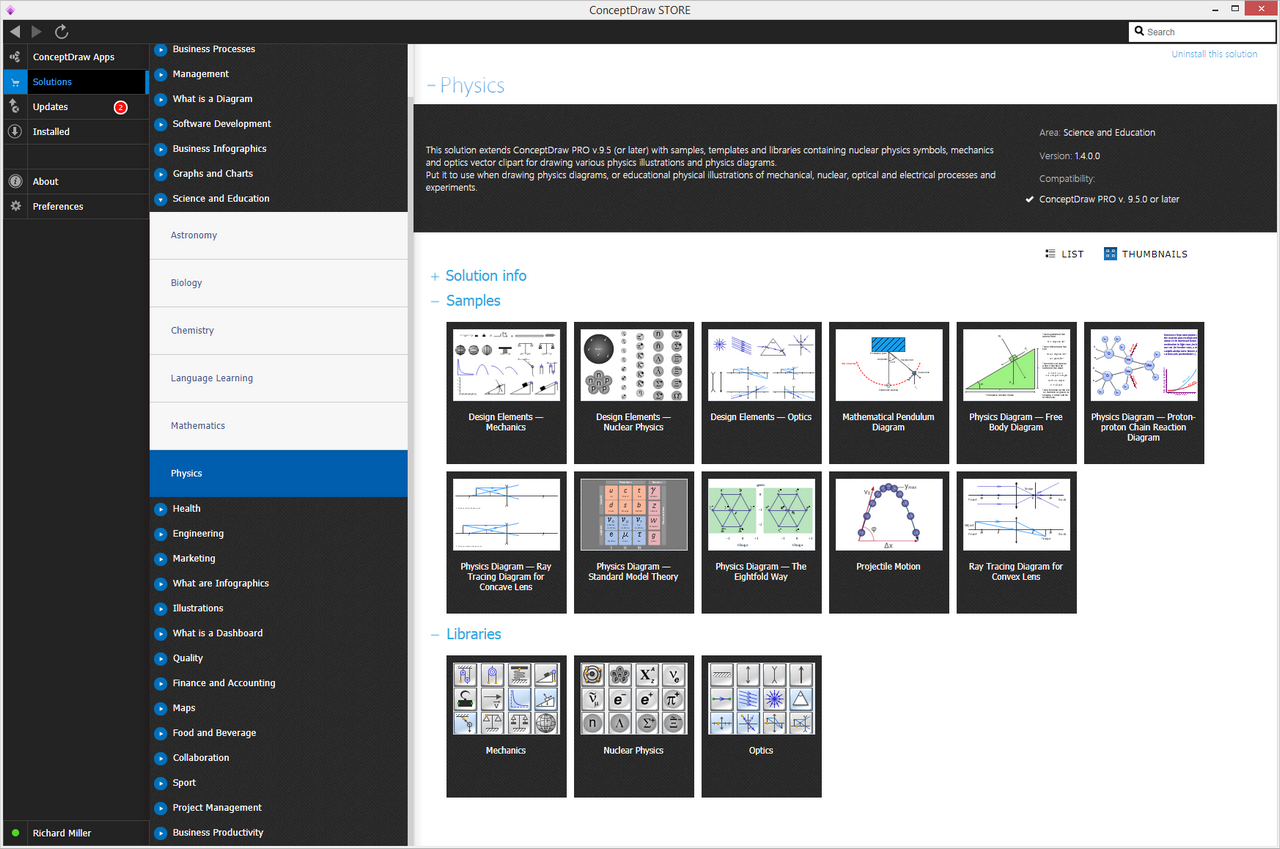Open Ray Tracing Diagram for Convex Lens
Viewport: 1280px width, 849px height.
[1016, 542]
